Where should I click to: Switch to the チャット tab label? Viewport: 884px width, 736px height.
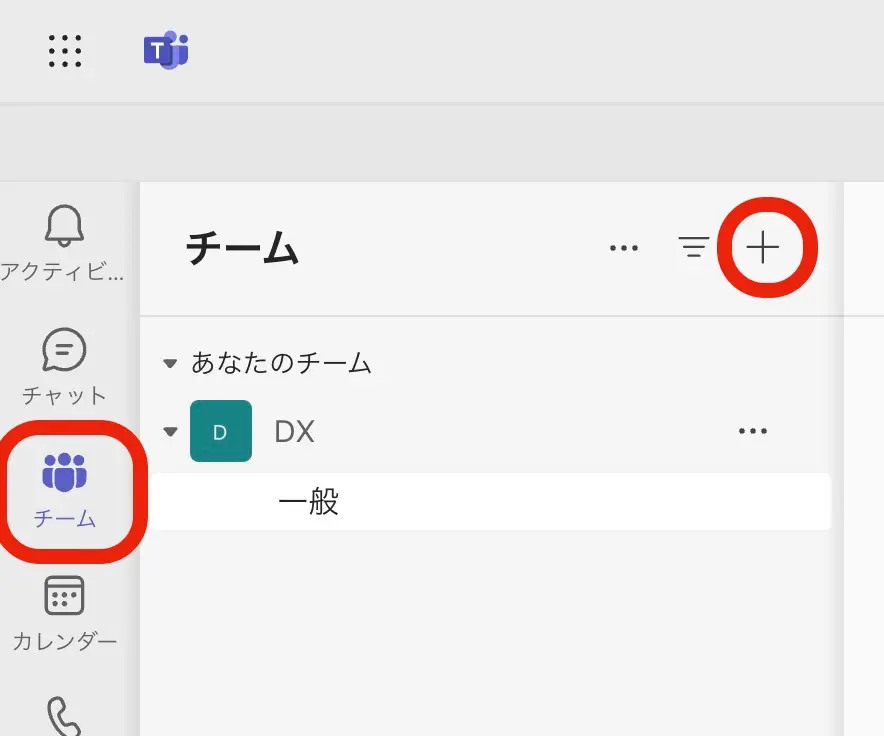(x=65, y=394)
